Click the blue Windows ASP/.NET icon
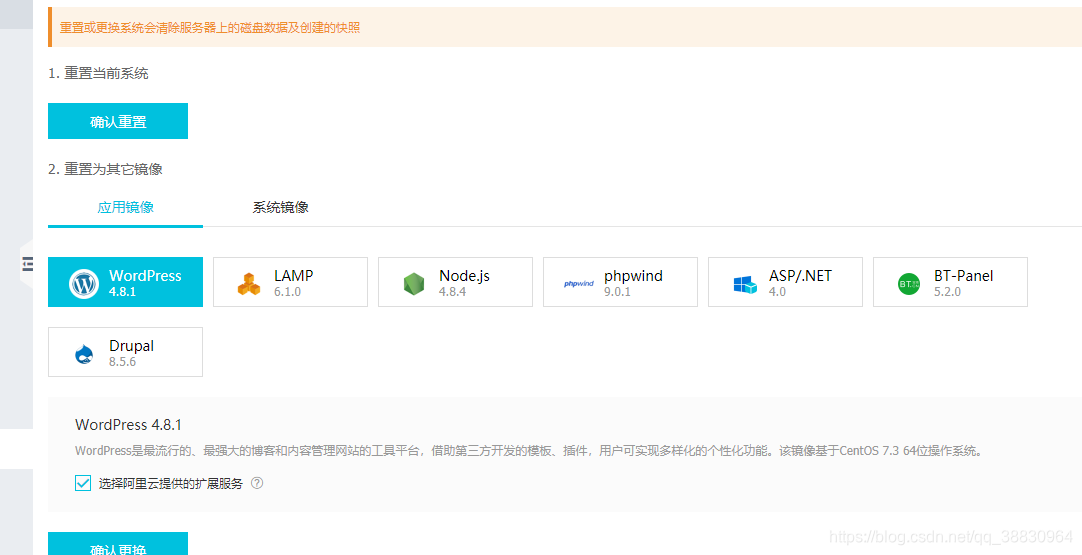Screen dimensions: 1082x555 pos(745,284)
